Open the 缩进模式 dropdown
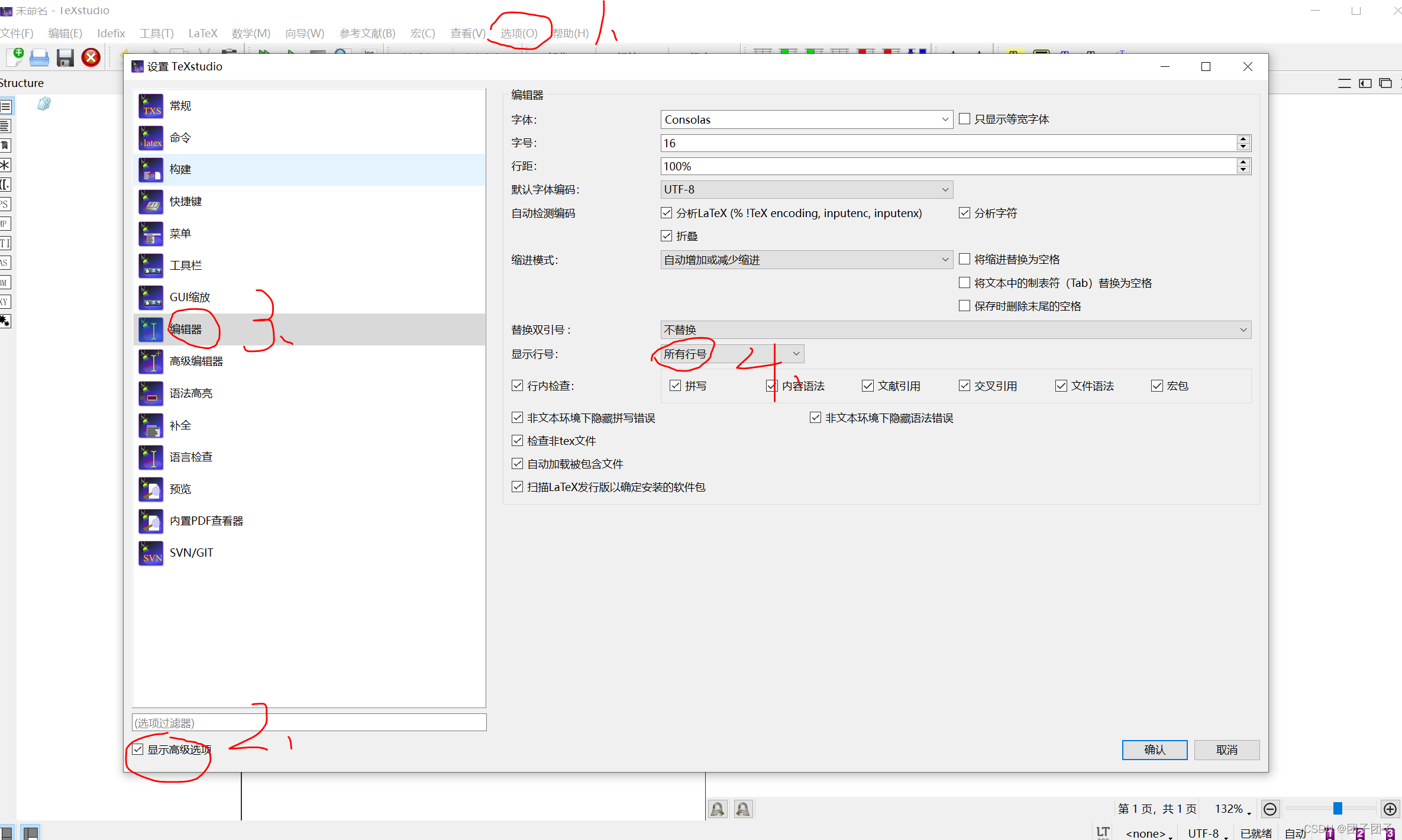Screen dimensions: 1402x840 pyautogui.click(x=806, y=260)
